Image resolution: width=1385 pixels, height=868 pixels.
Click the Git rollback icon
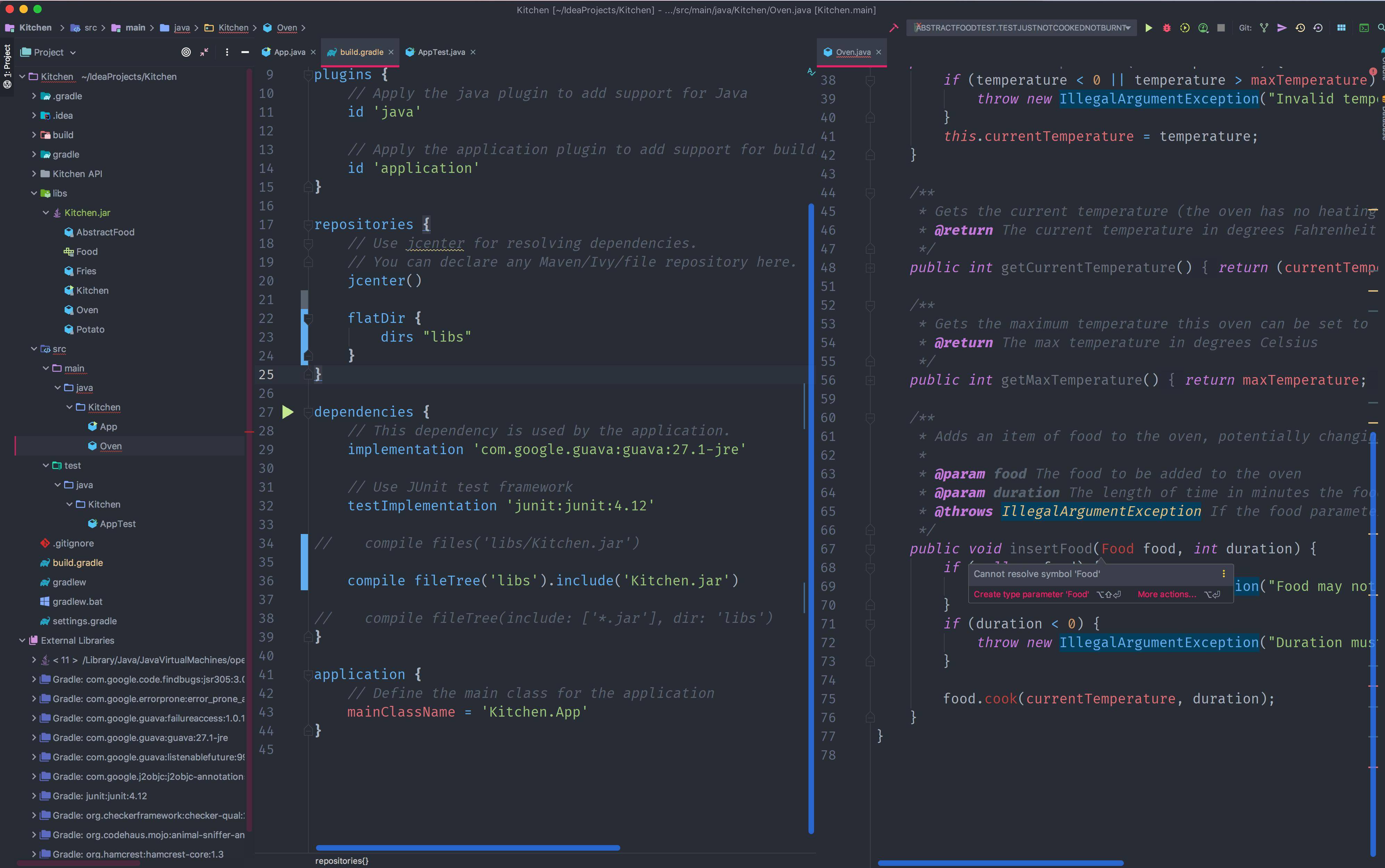1318,27
